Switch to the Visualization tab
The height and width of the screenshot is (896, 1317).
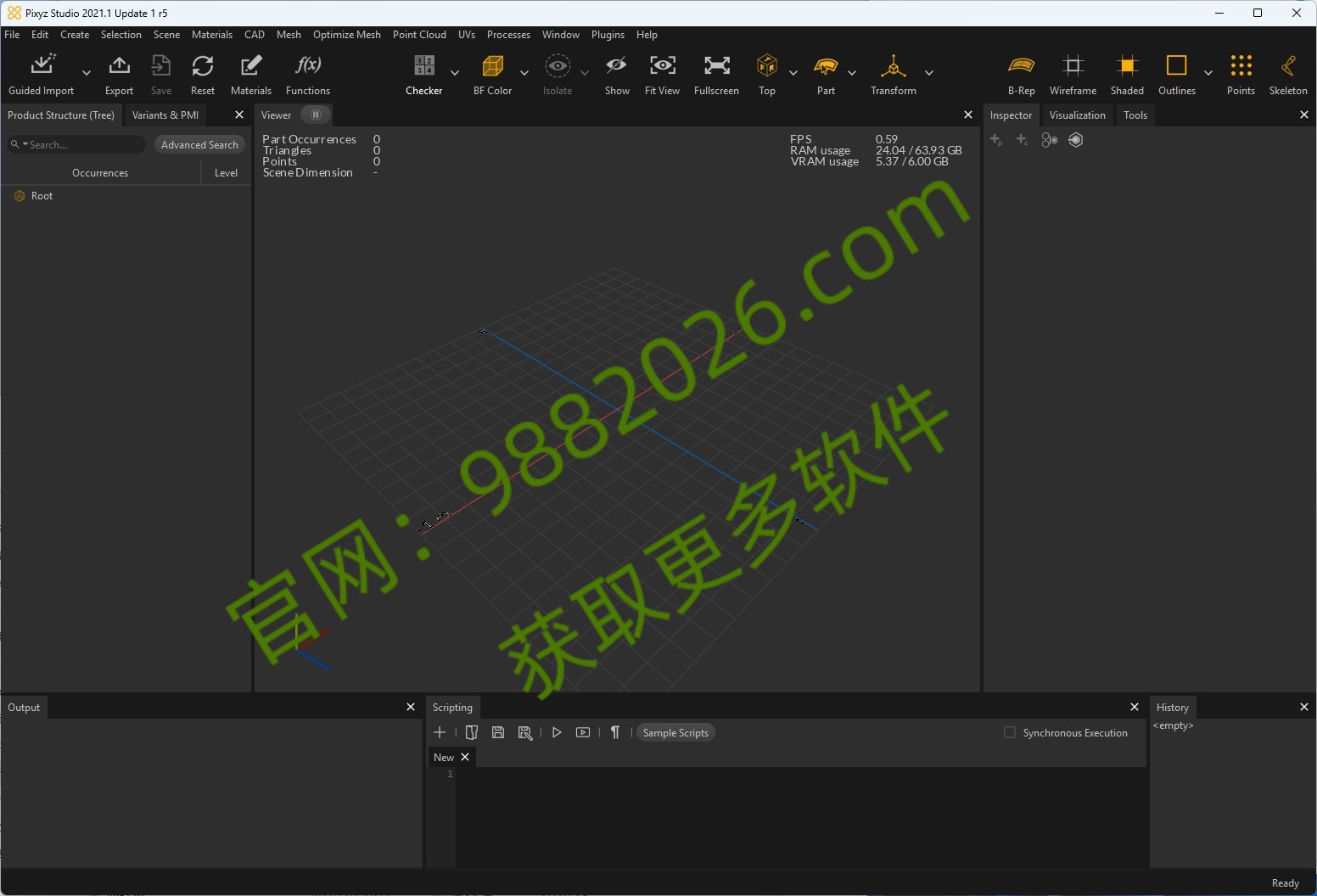click(1077, 115)
